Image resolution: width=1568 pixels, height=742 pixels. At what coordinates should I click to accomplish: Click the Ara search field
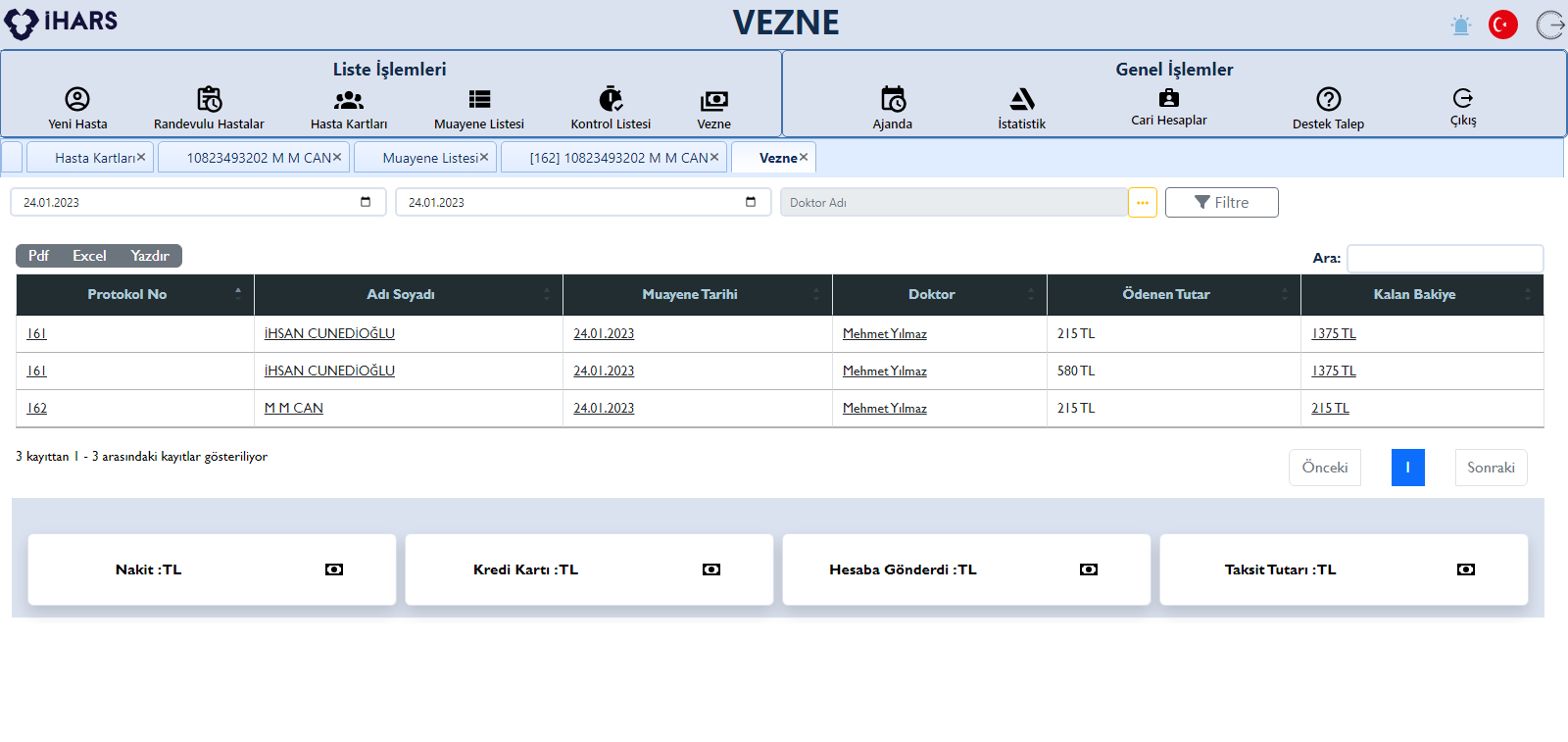click(x=1445, y=258)
